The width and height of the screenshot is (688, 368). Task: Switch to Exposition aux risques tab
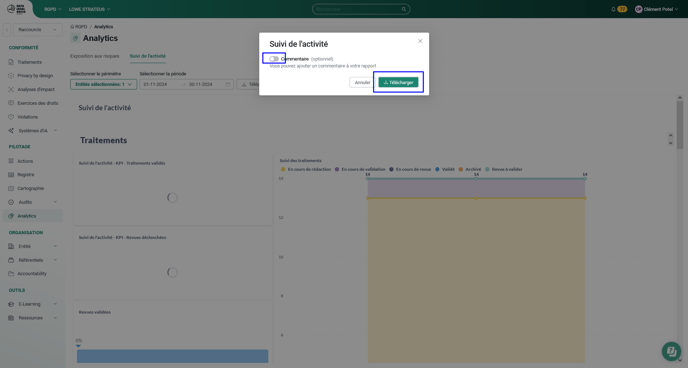tap(94, 56)
